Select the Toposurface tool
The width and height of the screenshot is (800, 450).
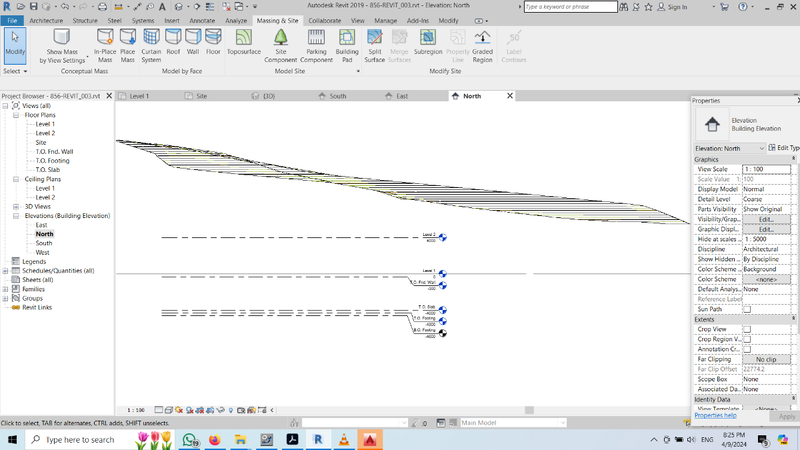click(x=244, y=43)
